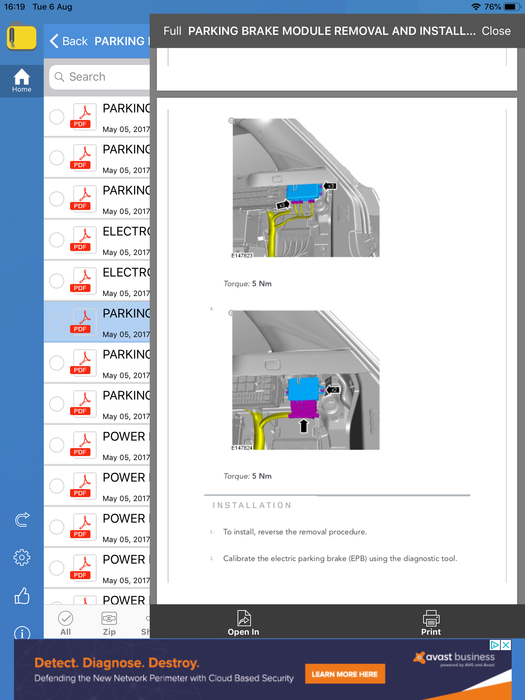
Task: Open the avast business ad logo
Action: point(454,658)
